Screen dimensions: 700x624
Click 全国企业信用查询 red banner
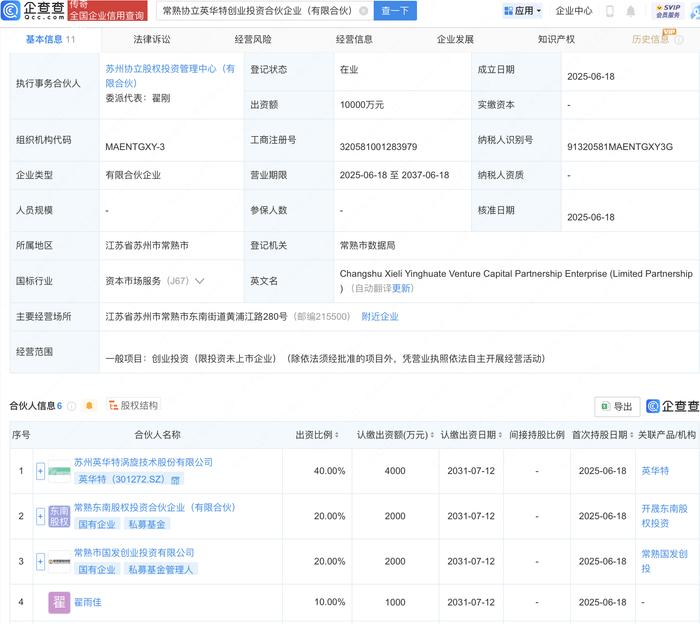coord(107,11)
